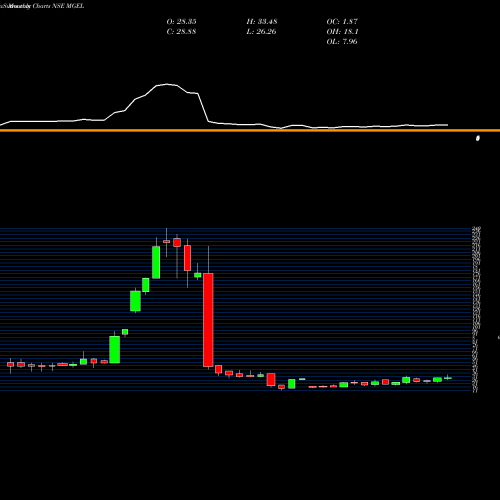
Task: Click the OL: 7.96 value
Action: (x=342, y=42)
